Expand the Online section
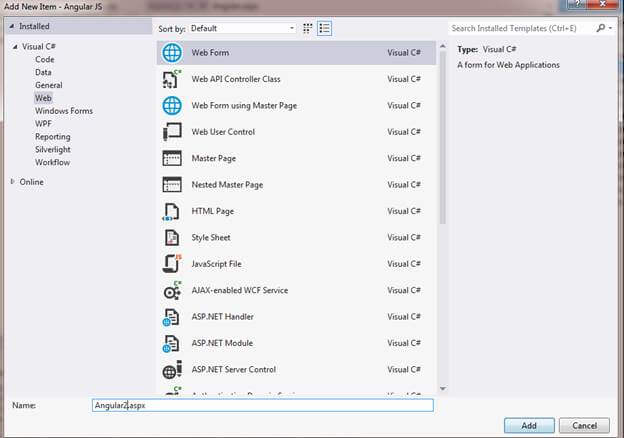The image size is (624, 438). 12,182
